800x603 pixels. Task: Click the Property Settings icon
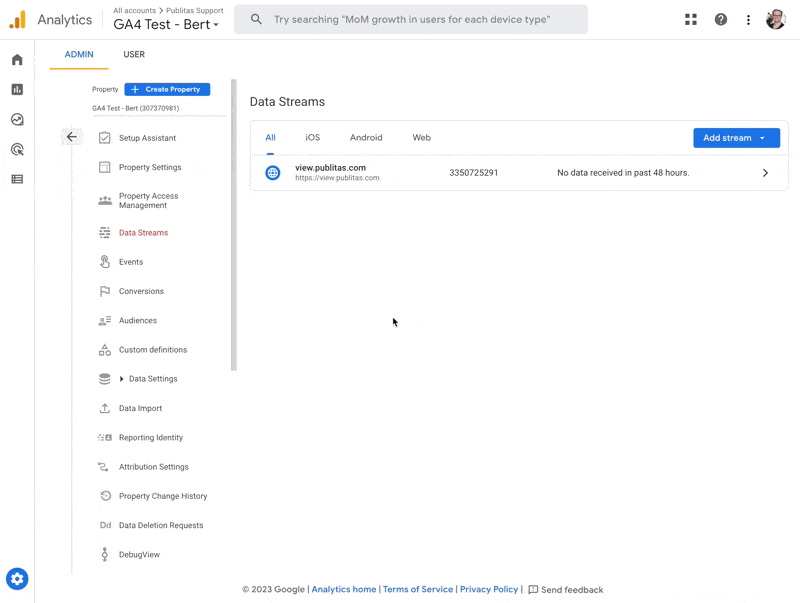105,167
